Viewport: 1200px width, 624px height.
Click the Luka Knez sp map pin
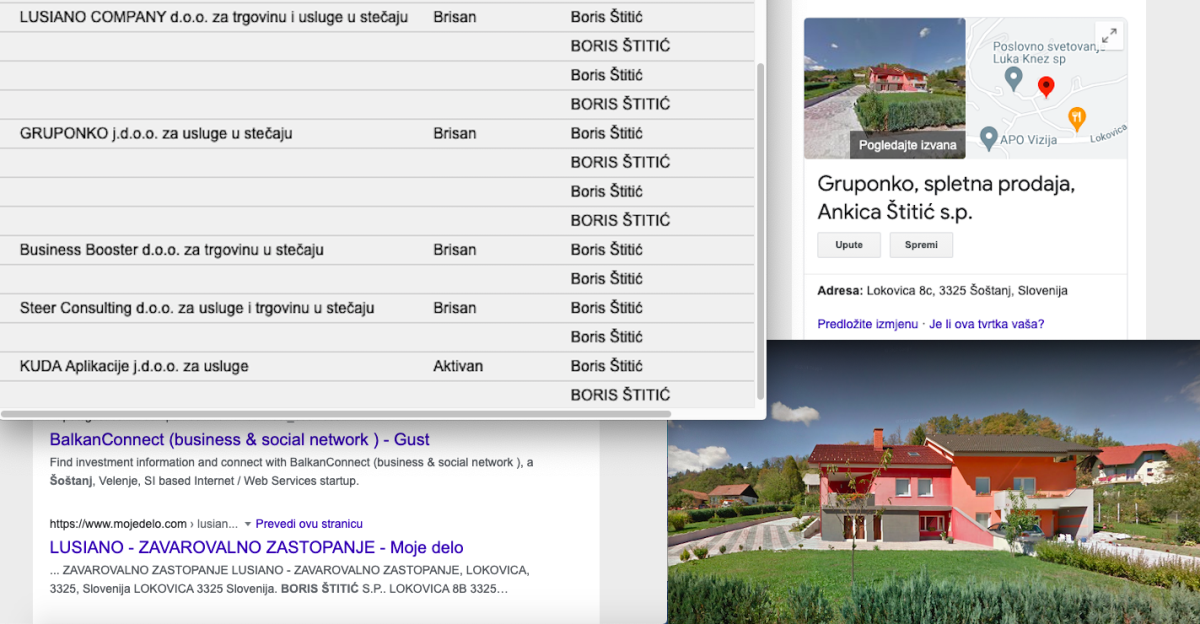[1013, 78]
